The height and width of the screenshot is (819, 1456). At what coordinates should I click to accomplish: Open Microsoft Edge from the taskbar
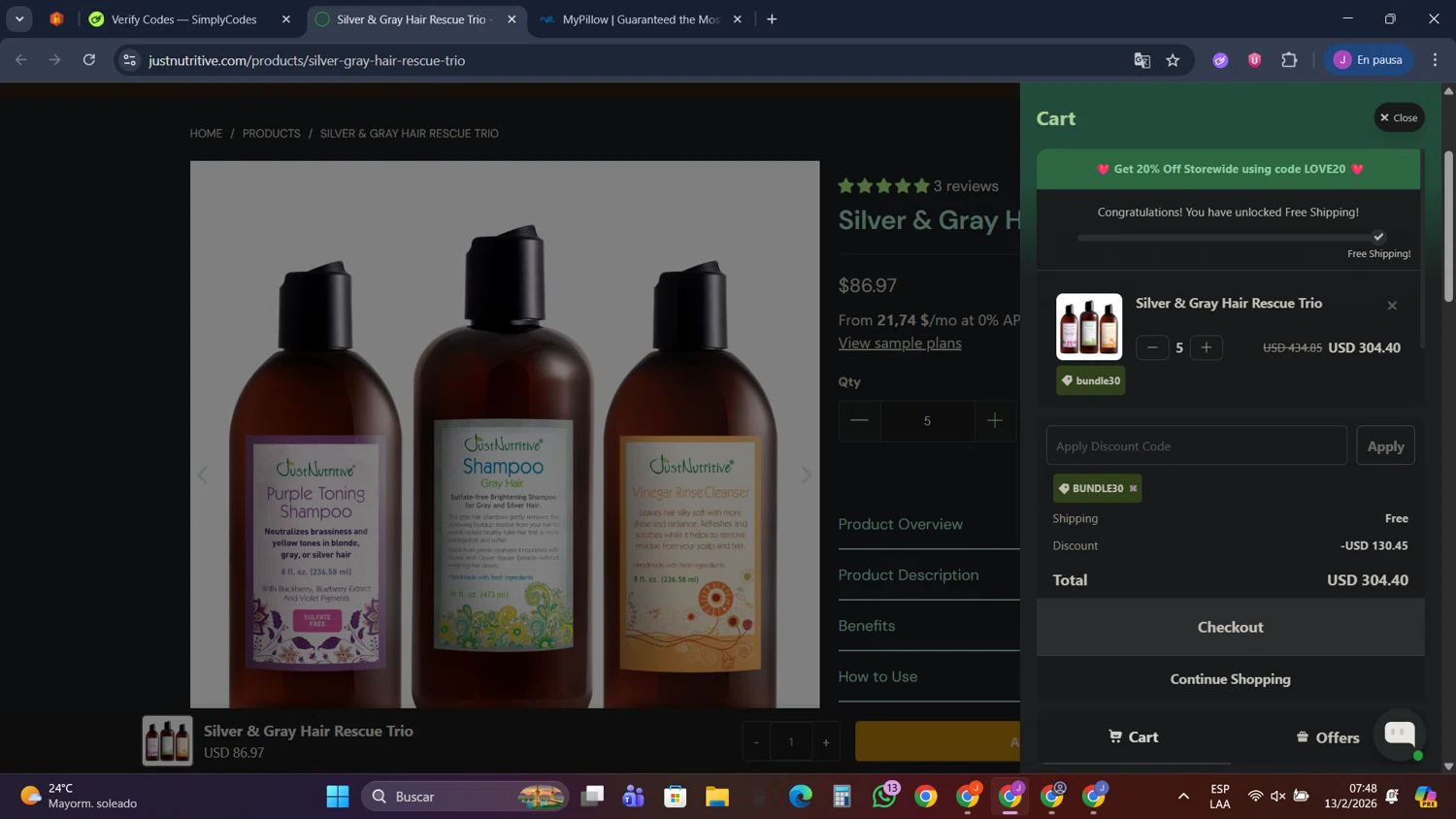click(x=801, y=797)
